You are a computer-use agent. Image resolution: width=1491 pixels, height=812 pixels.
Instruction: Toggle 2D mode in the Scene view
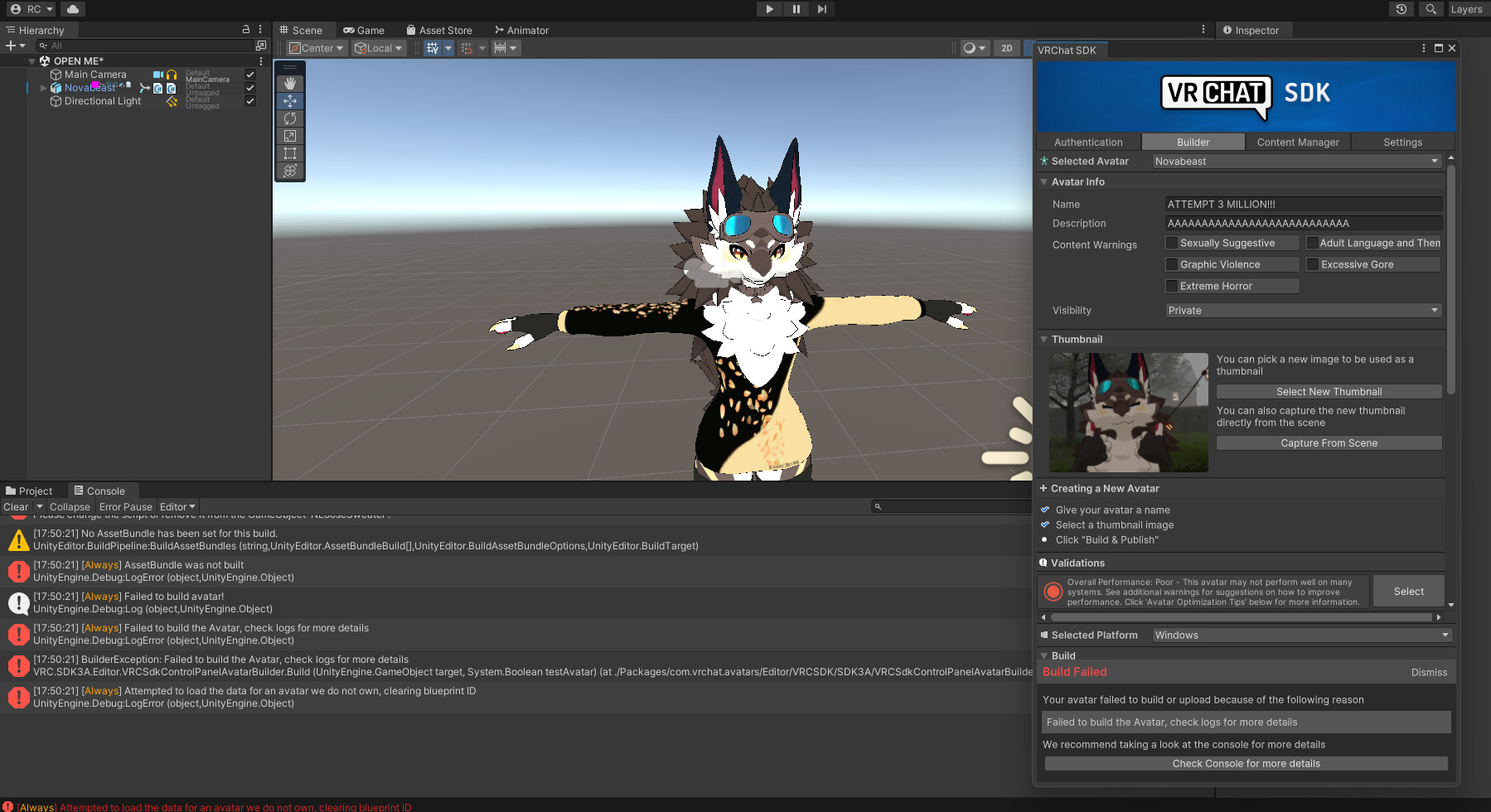coord(1006,47)
